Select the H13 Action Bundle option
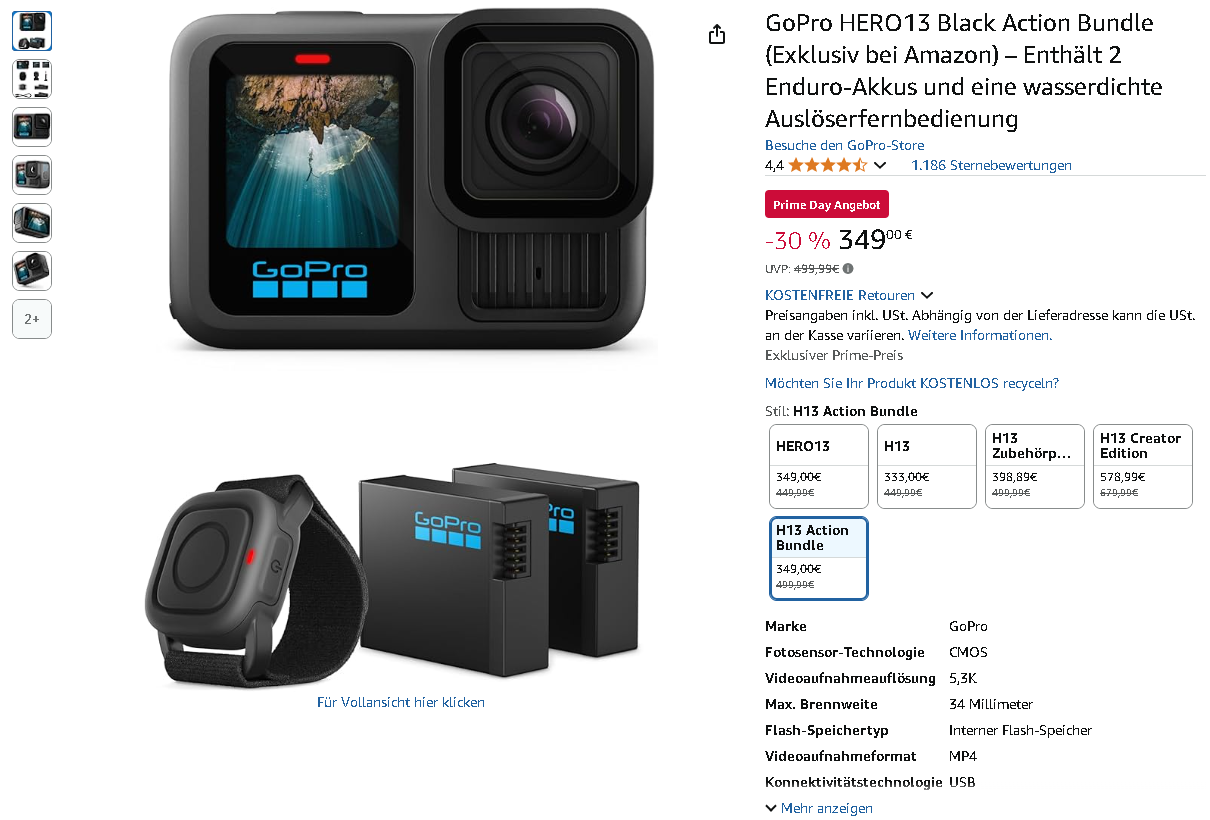The height and width of the screenshot is (820, 1210). click(x=819, y=558)
